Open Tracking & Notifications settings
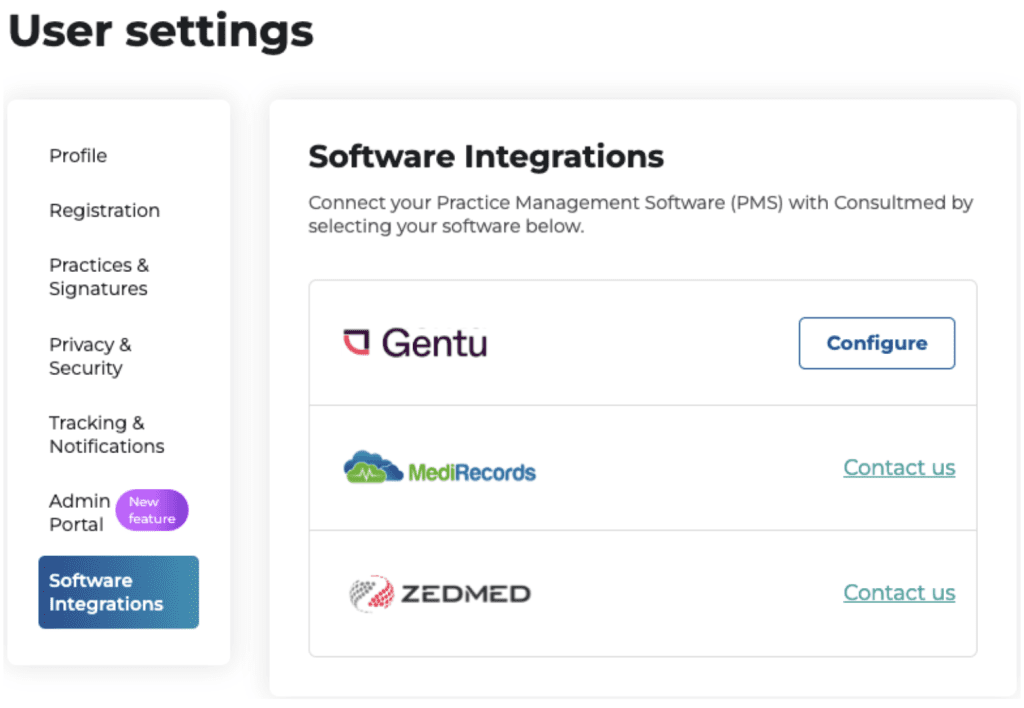Image resolution: width=1024 pixels, height=708 pixels. pos(106,434)
